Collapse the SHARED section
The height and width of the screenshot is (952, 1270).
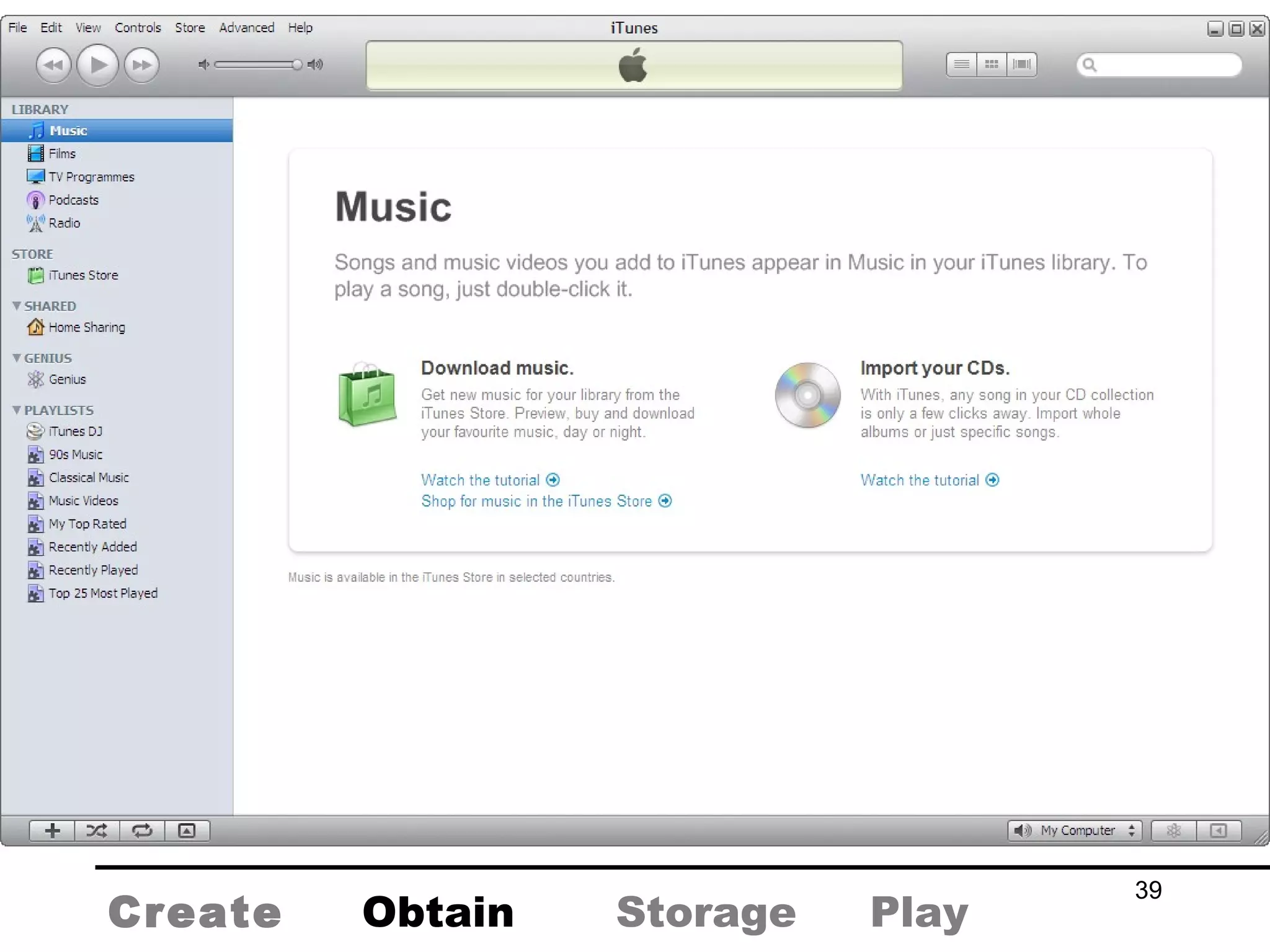pos(17,306)
